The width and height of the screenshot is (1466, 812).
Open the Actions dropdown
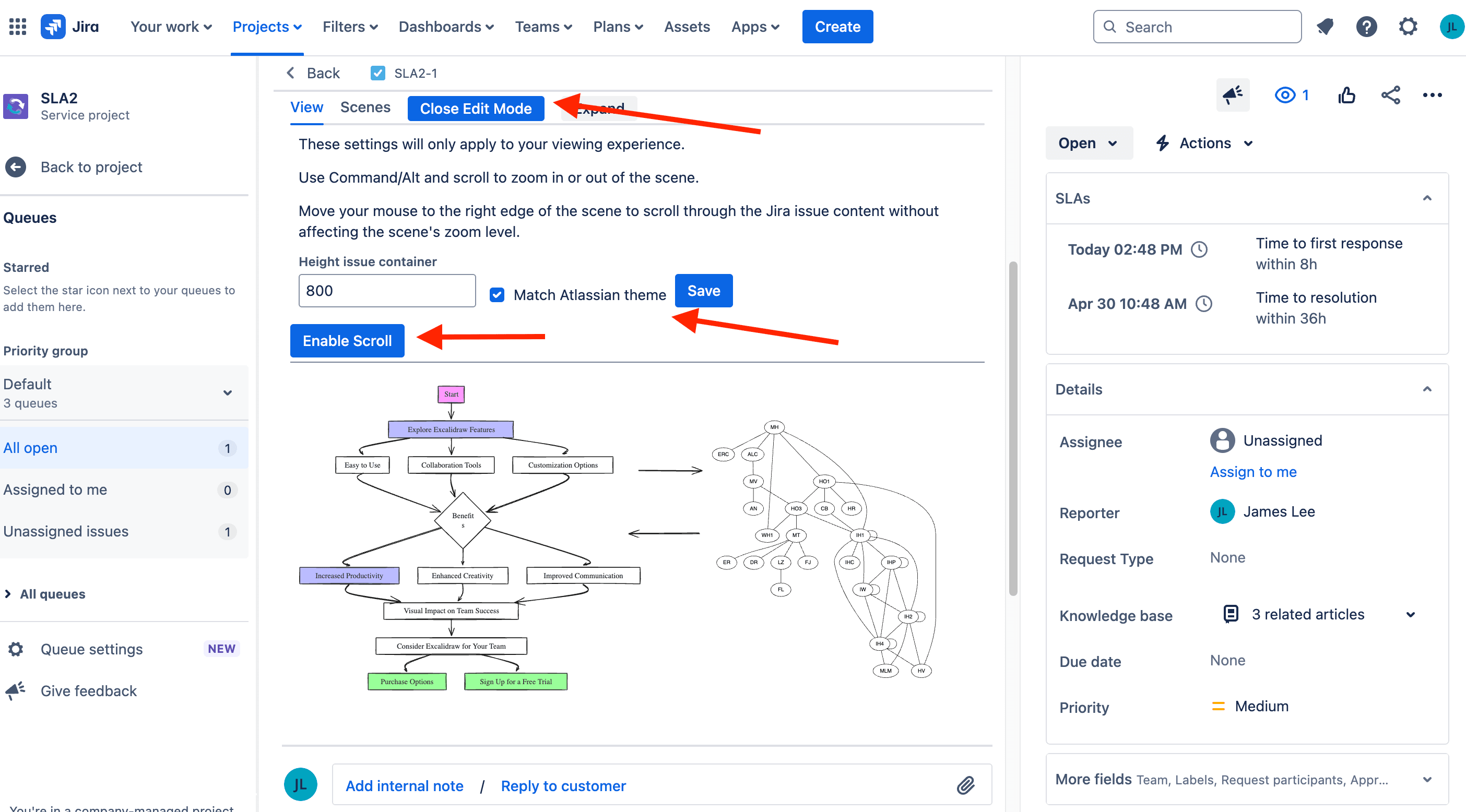click(x=1204, y=143)
